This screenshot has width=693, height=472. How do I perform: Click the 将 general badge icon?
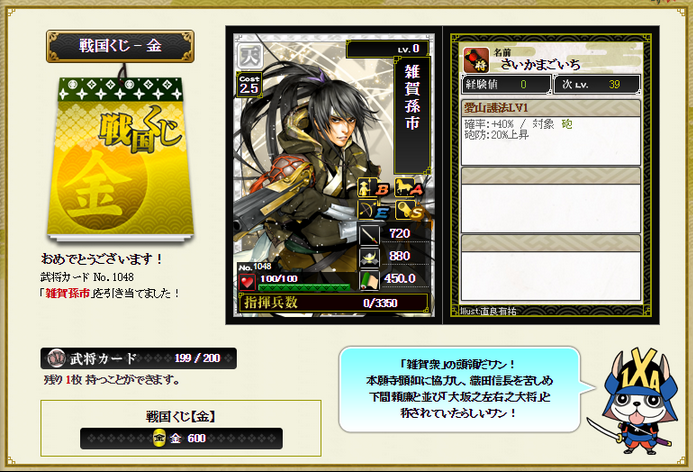(476, 60)
